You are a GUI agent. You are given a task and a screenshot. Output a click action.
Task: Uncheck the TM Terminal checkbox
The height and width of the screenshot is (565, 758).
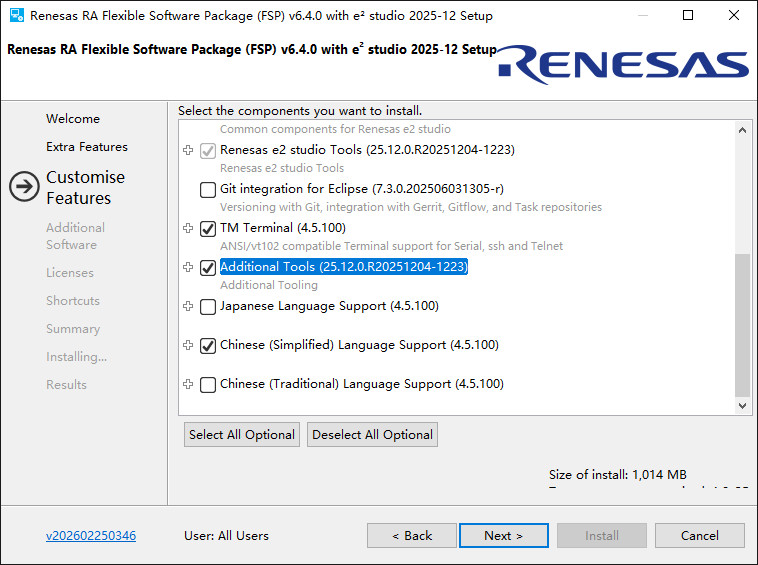pos(208,229)
